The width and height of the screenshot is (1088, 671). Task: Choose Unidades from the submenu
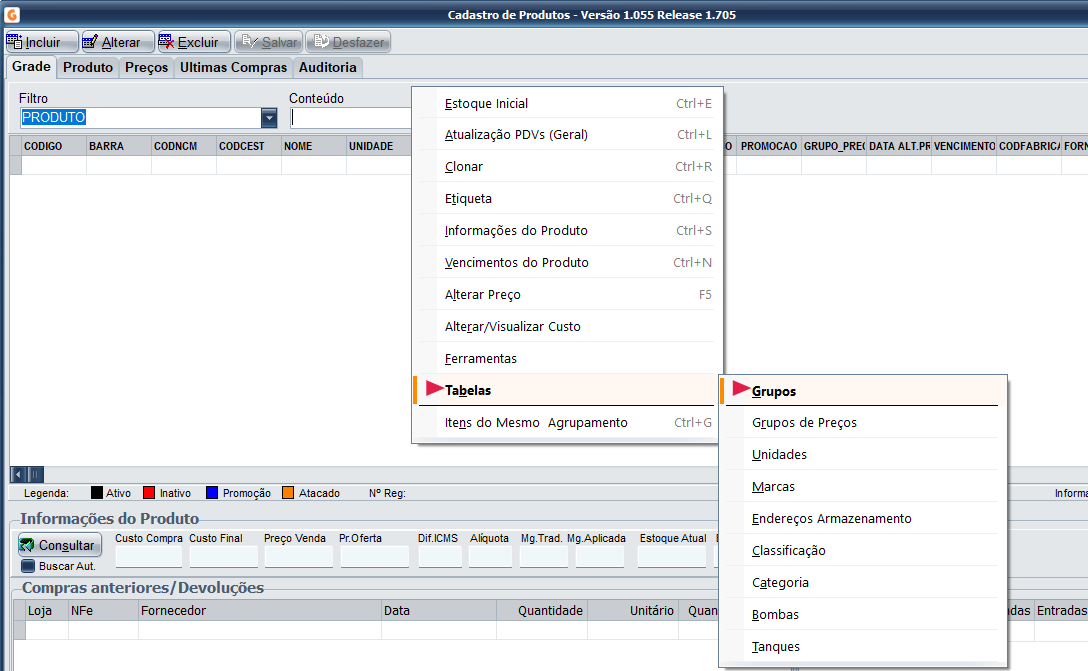tap(862, 455)
